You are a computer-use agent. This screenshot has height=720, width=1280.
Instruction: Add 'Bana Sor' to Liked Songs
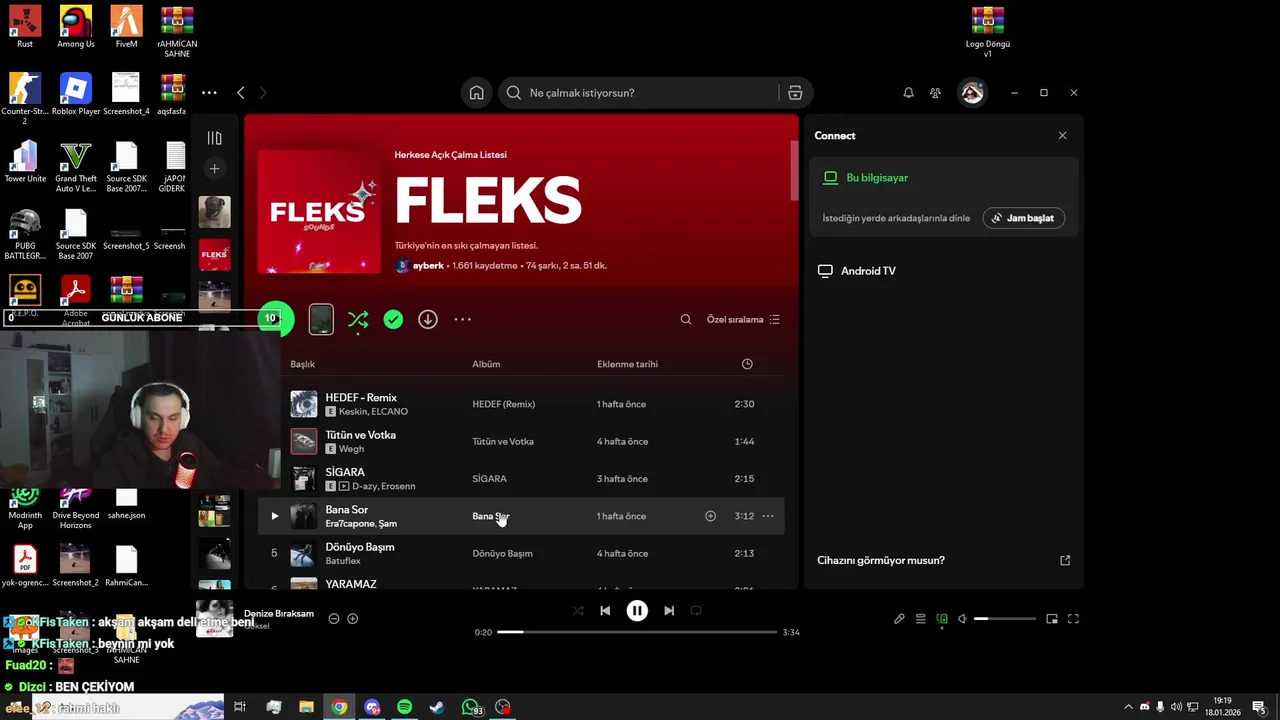coord(710,516)
